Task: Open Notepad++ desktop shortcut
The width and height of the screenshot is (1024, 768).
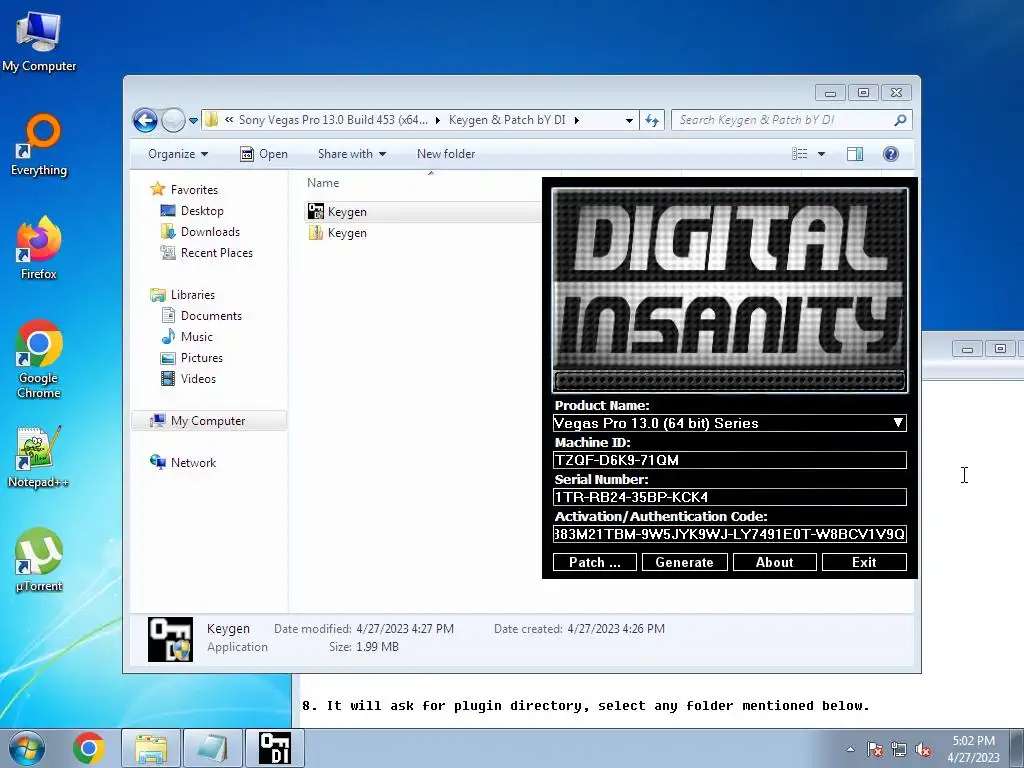Action: [39, 457]
